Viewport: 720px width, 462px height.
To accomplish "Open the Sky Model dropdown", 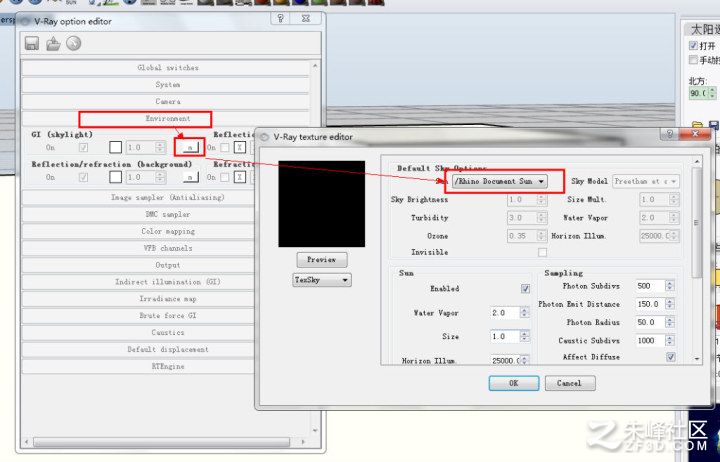I will click(x=646, y=181).
